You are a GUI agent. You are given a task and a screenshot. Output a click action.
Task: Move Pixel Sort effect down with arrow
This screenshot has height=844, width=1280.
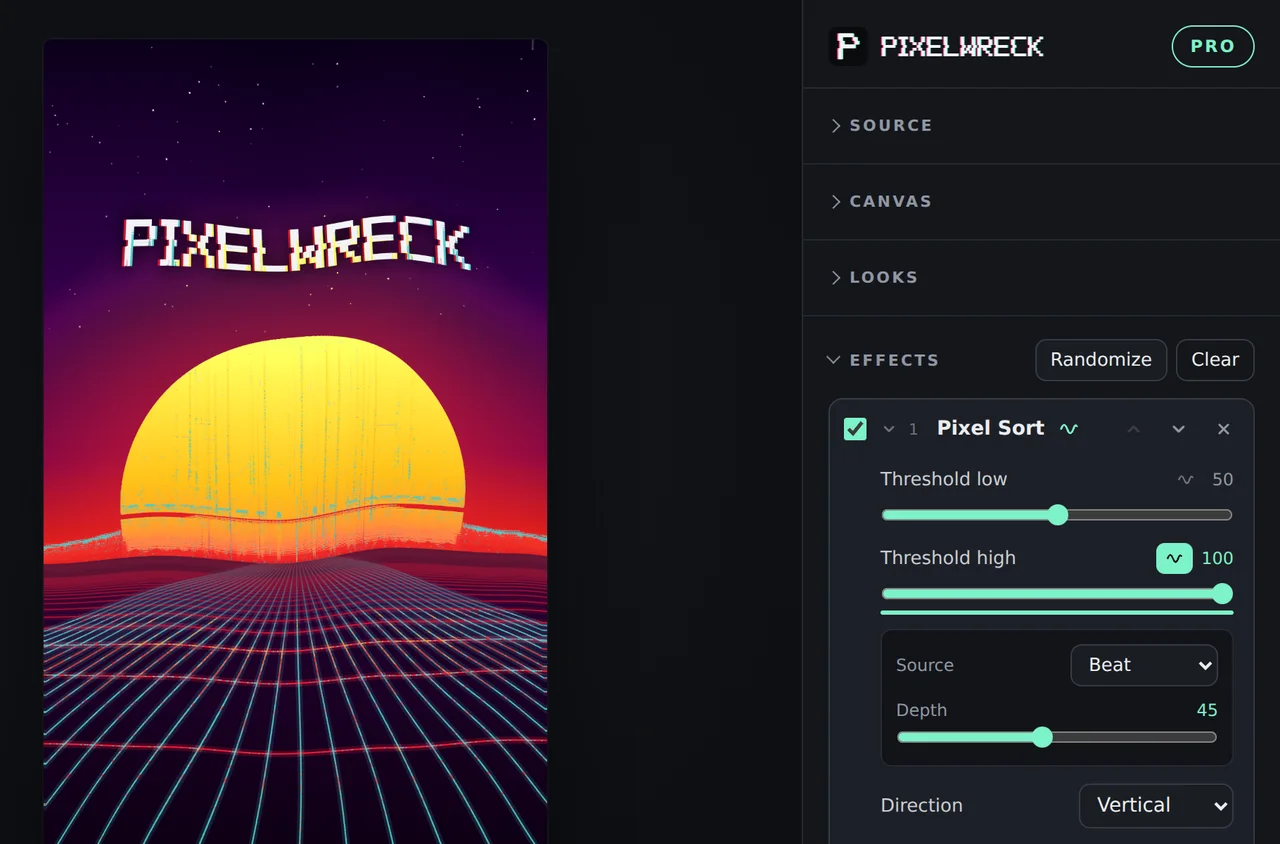1178,429
